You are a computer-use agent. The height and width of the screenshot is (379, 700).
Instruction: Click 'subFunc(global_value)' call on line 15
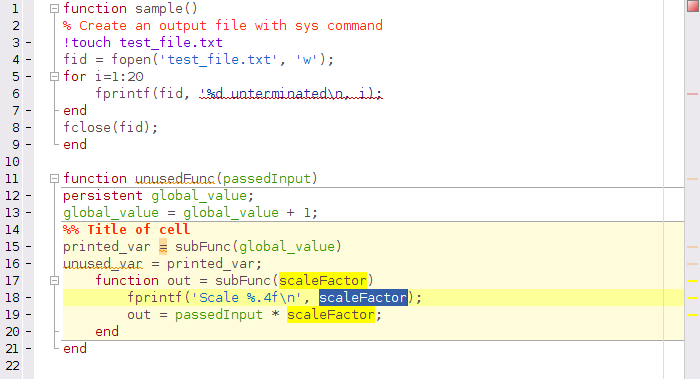(258, 246)
